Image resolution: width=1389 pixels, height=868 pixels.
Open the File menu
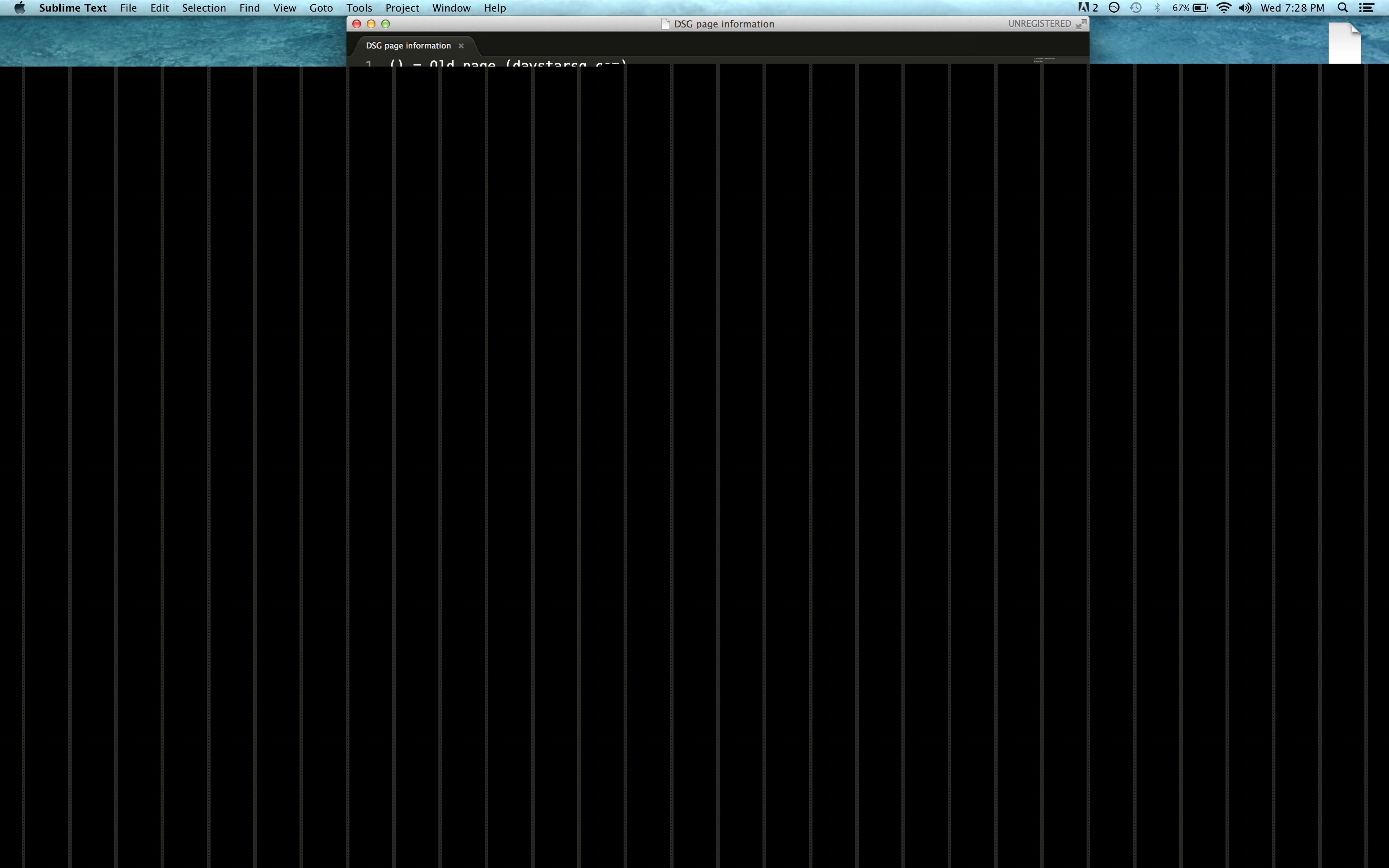(128, 8)
